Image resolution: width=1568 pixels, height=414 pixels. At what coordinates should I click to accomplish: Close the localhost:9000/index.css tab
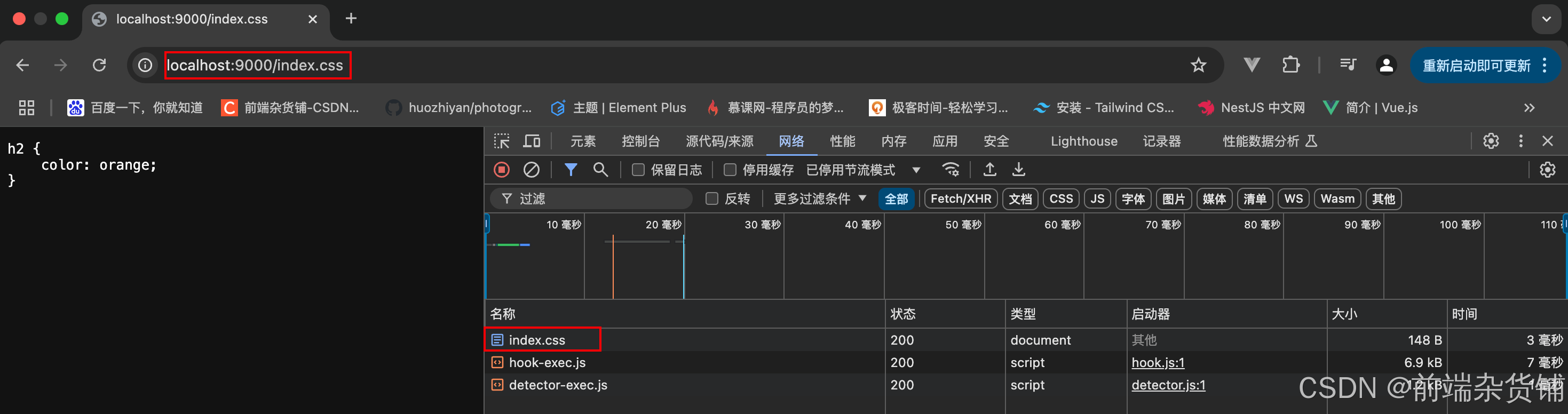point(312,19)
